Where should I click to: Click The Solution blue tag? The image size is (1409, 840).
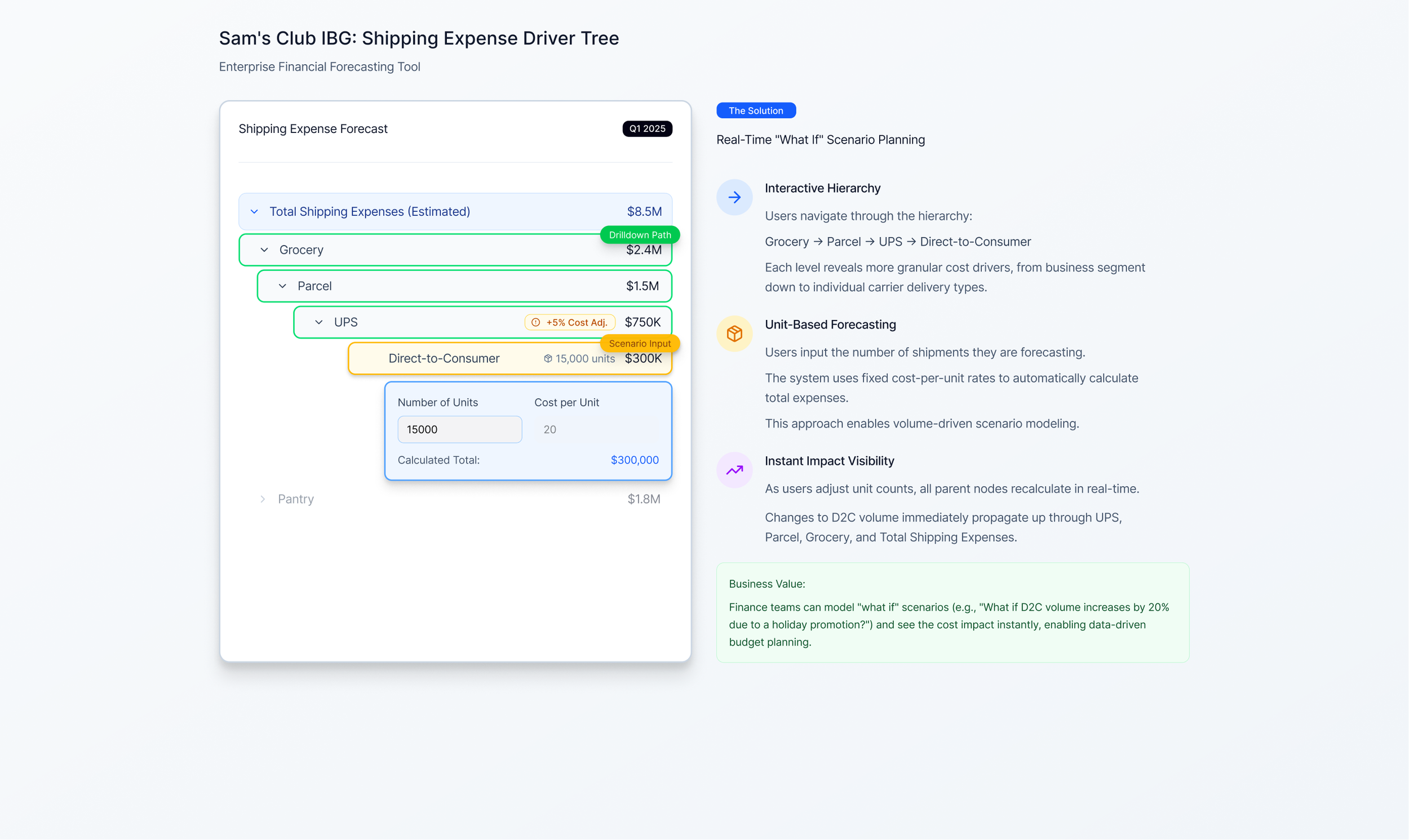756,110
